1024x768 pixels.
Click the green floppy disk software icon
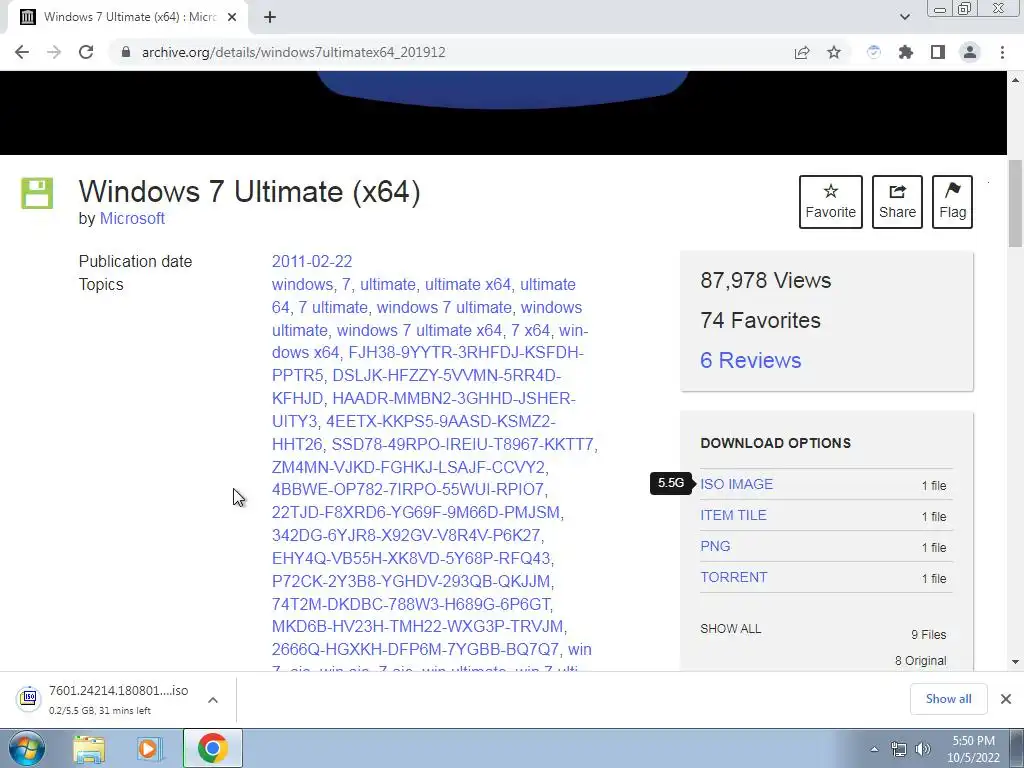(37, 193)
